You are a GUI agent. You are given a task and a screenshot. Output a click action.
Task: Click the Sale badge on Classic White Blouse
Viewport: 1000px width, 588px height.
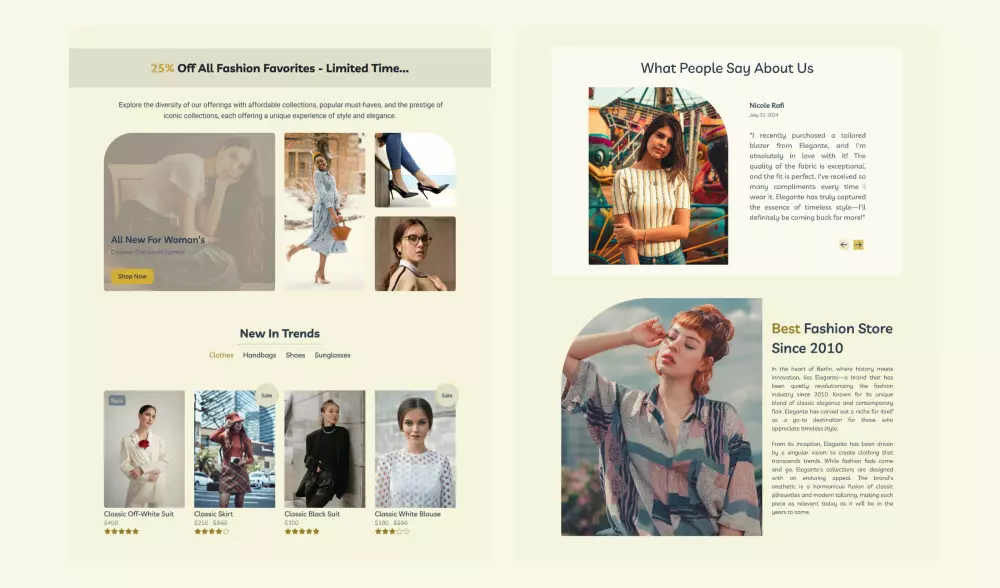(447, 395)
